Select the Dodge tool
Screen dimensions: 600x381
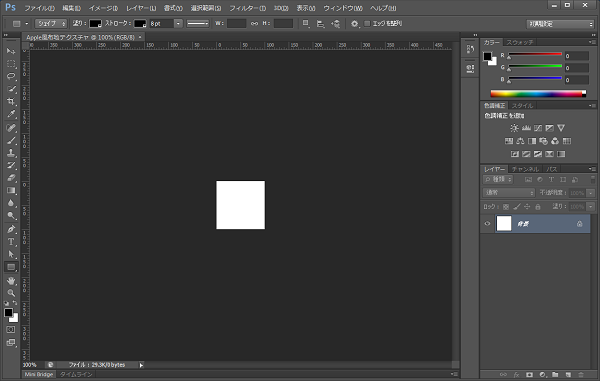(x=11, y=216)
